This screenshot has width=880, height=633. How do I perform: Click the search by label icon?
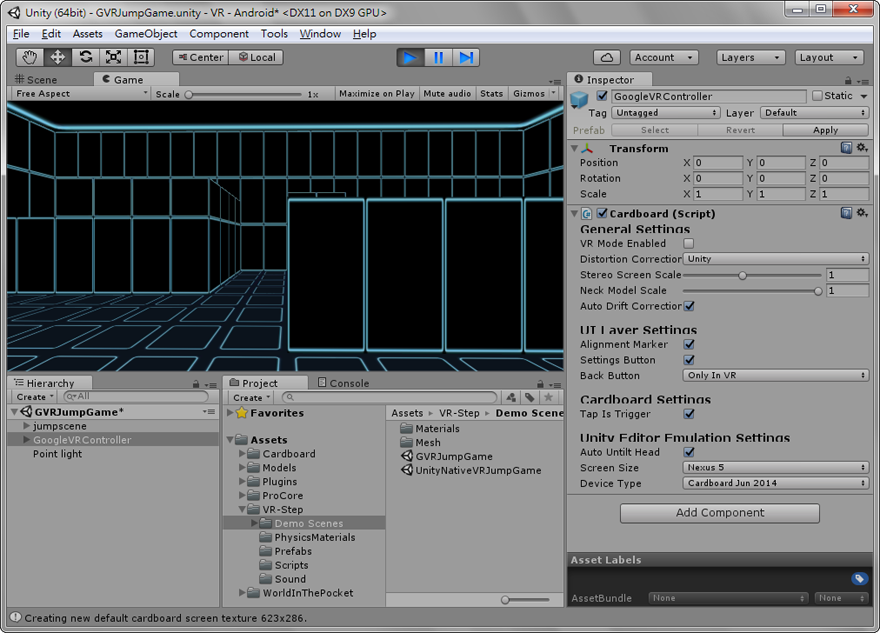click(530, 397)
